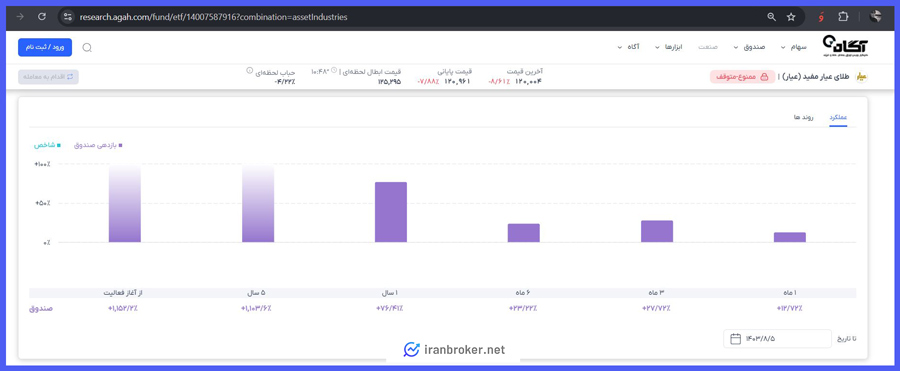Click the browser reload icon
This screenshot has height=371, width=900.
(x=42, y=17)
